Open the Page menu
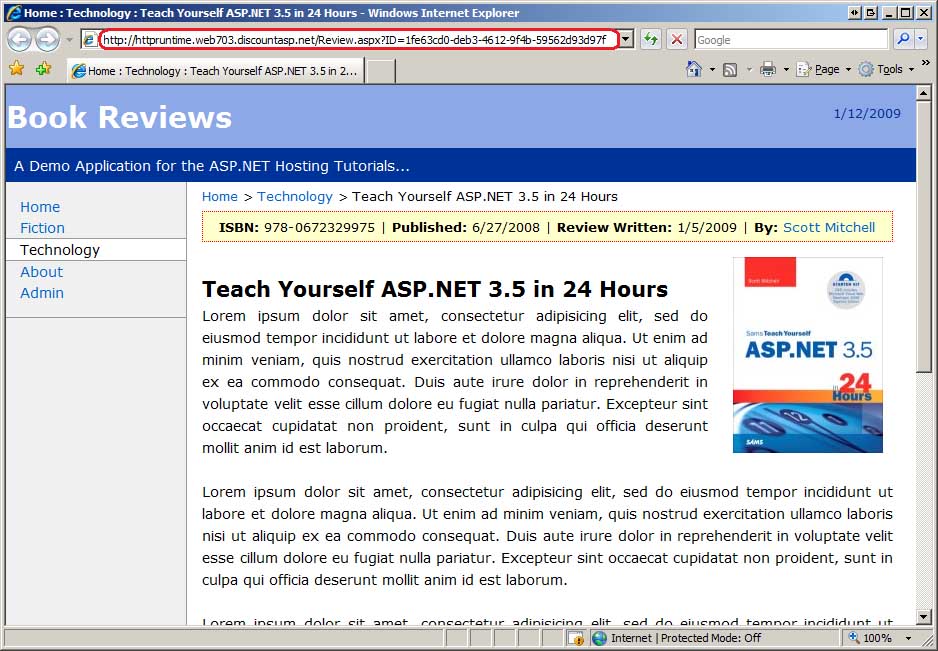Screen dimensions: 938x651 coord(823,69)
